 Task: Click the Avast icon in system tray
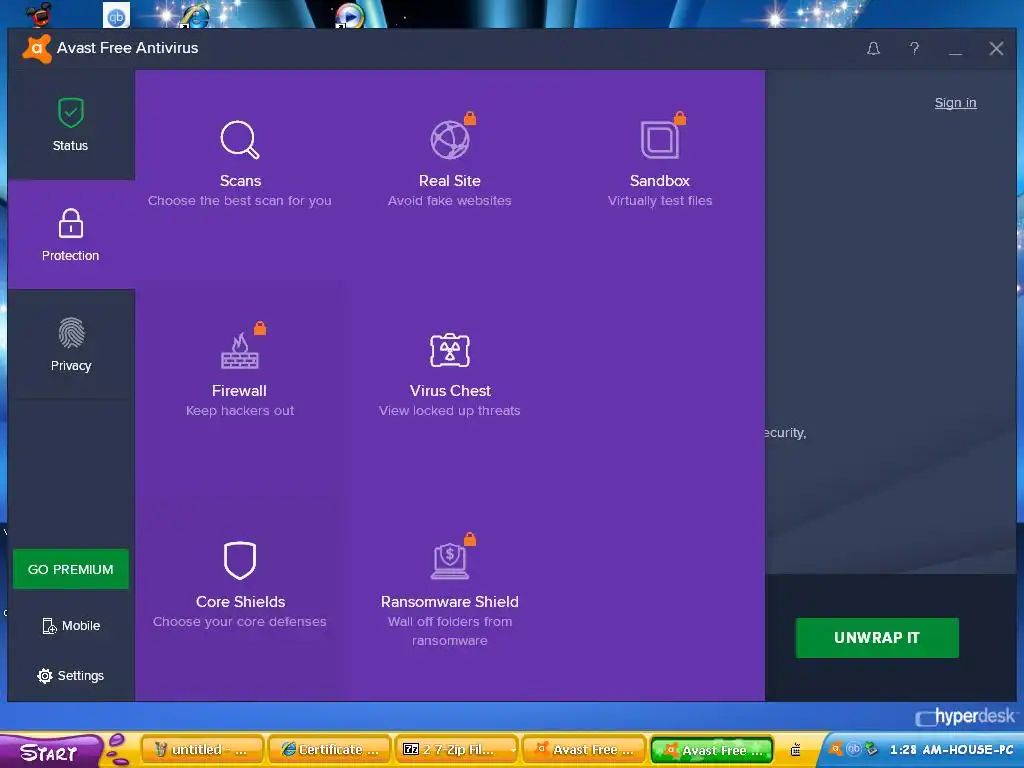click(x=835, y=749)
